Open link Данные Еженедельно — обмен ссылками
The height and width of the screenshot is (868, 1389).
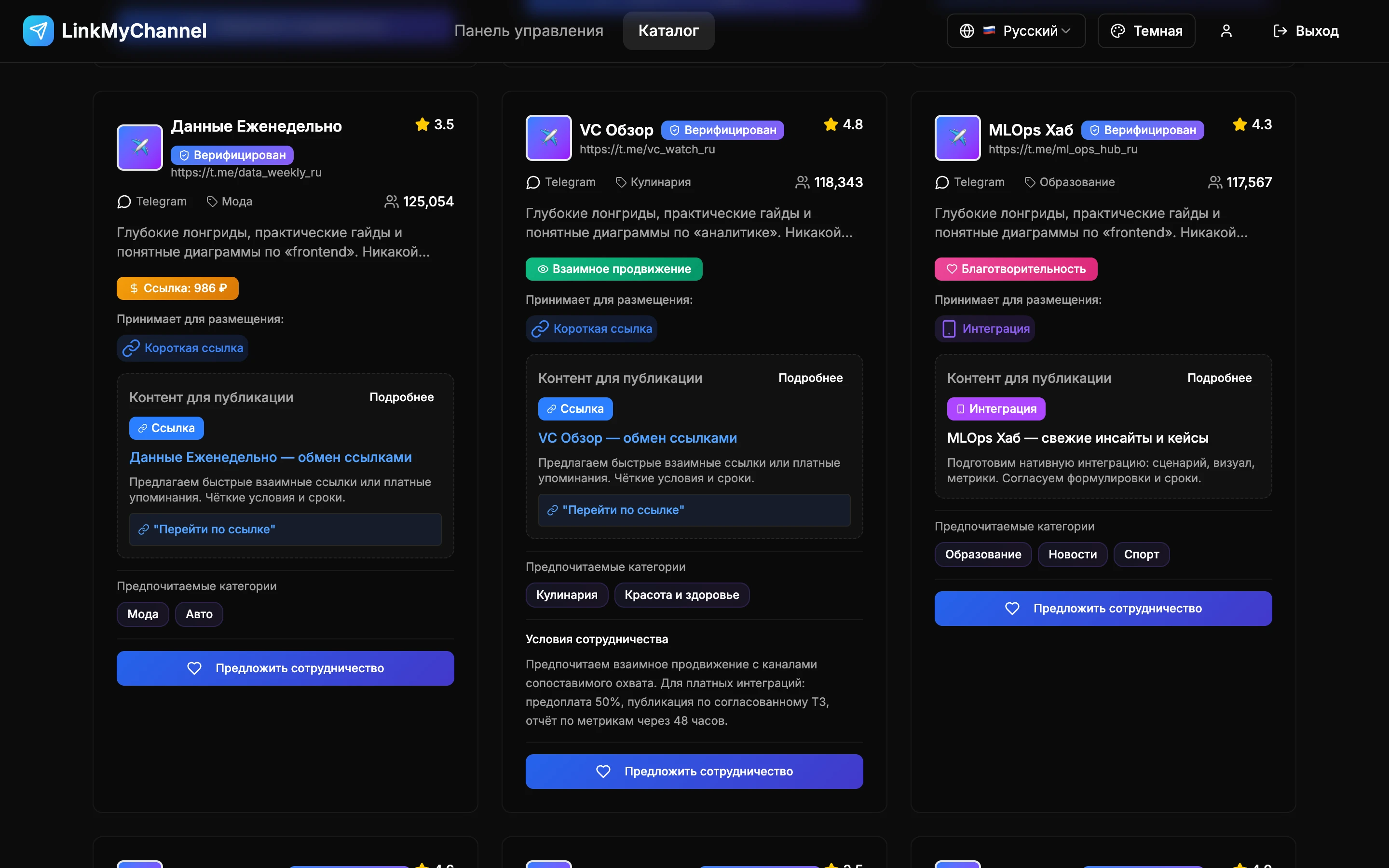271,458
